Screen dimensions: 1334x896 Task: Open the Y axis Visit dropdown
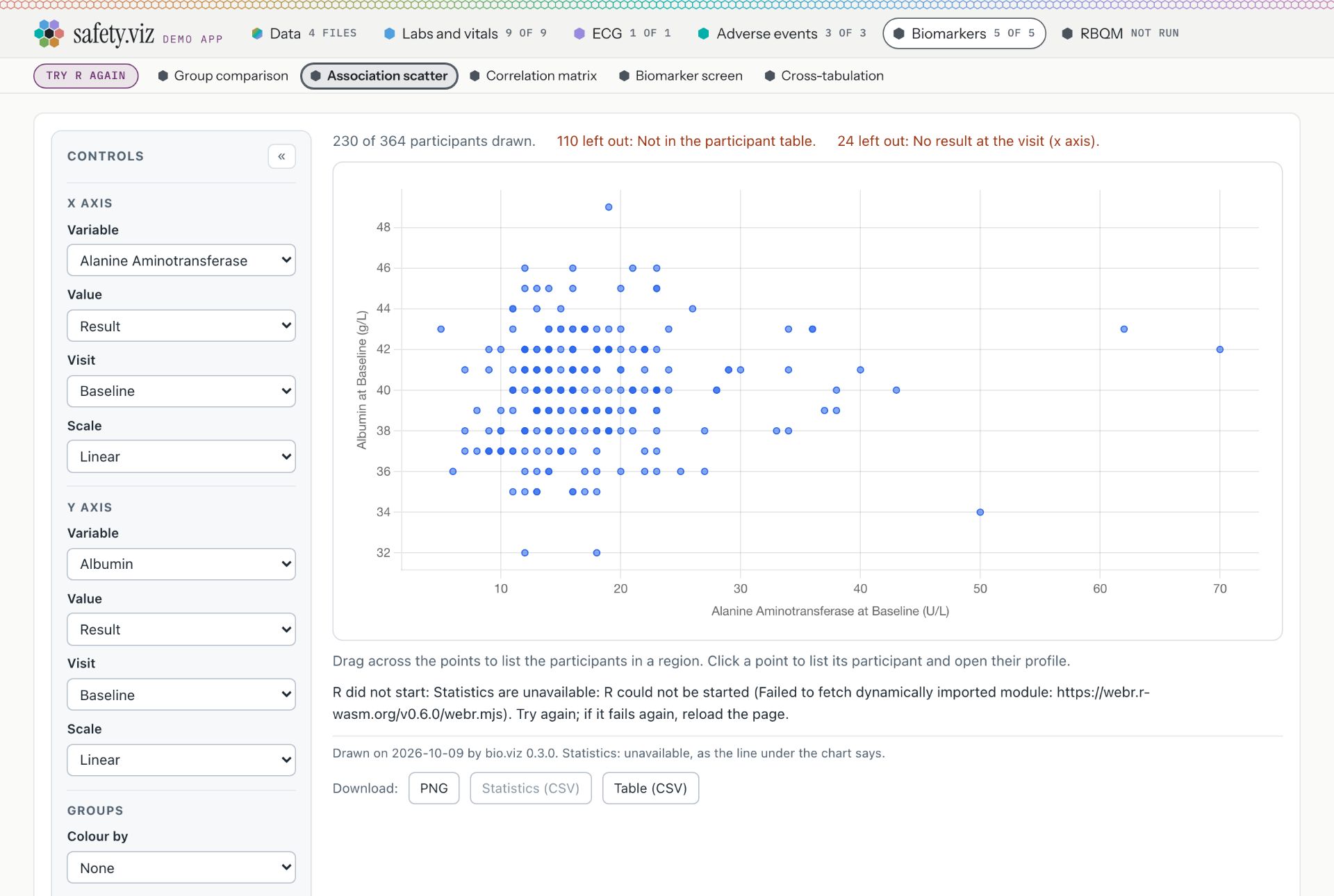[181, 695]
